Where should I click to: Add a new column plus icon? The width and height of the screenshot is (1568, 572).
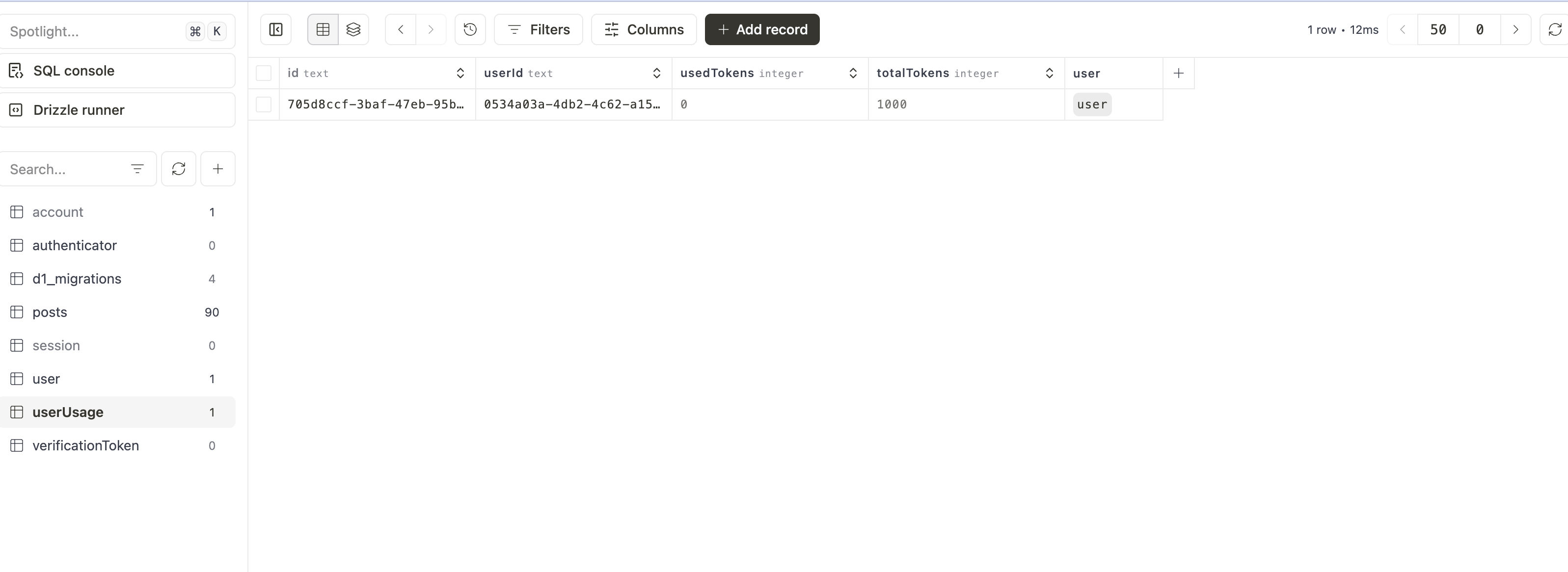coord(1178,73)
